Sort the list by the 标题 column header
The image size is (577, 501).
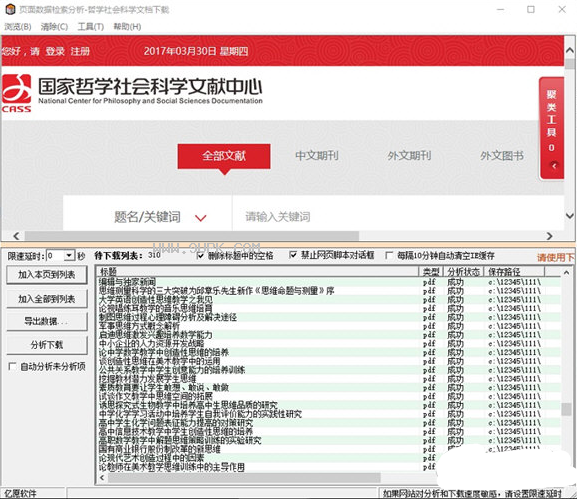click(x=258, y=272)
